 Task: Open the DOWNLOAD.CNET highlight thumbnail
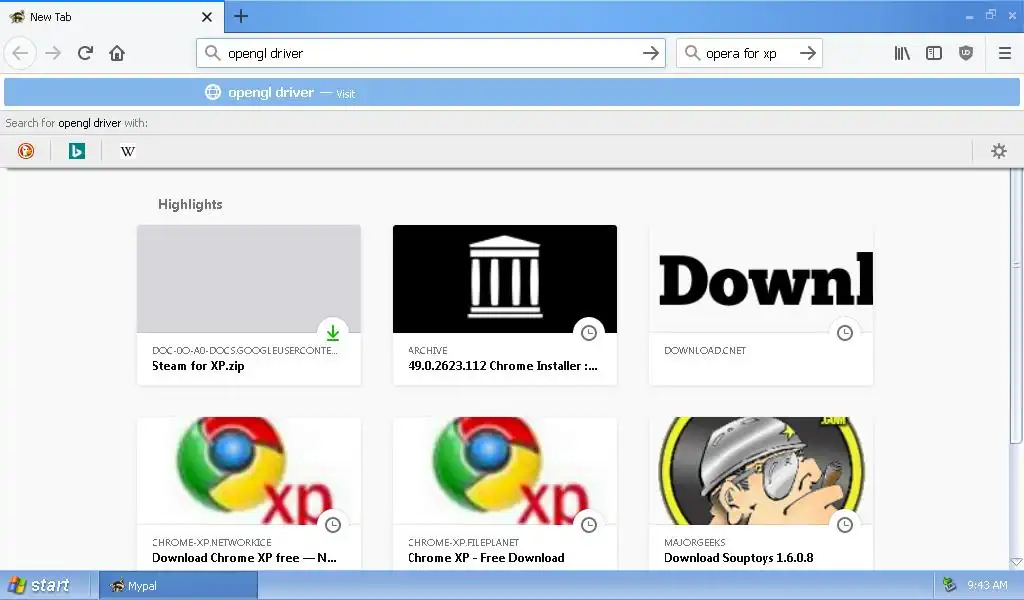tap(761, 279)
